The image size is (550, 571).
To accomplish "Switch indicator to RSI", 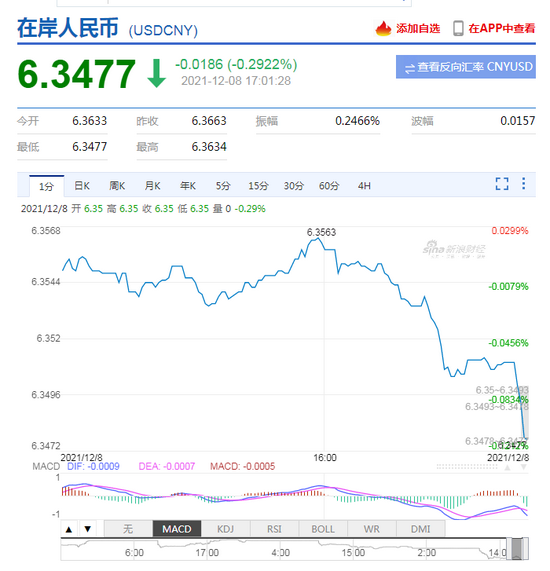I will 274,529.
